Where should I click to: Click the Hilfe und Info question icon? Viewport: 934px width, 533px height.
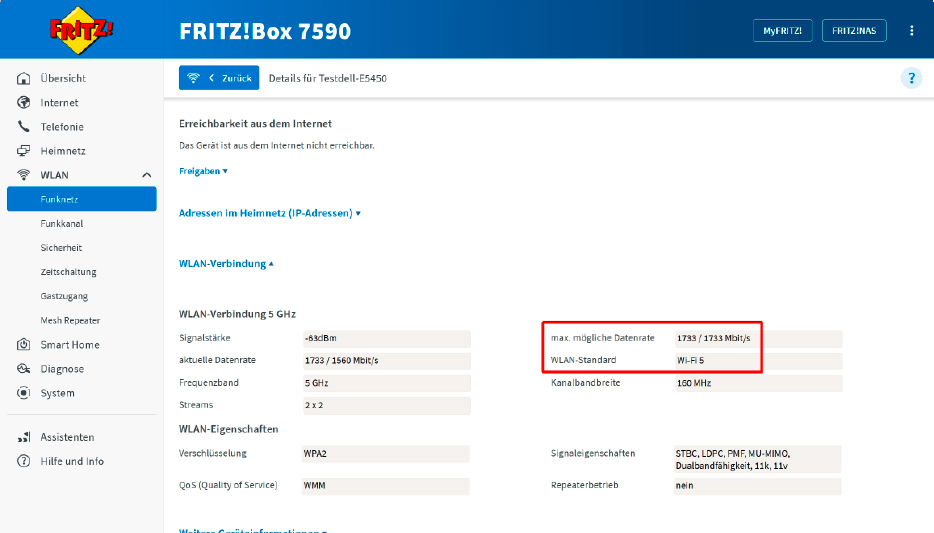click(x=23, y=461)
